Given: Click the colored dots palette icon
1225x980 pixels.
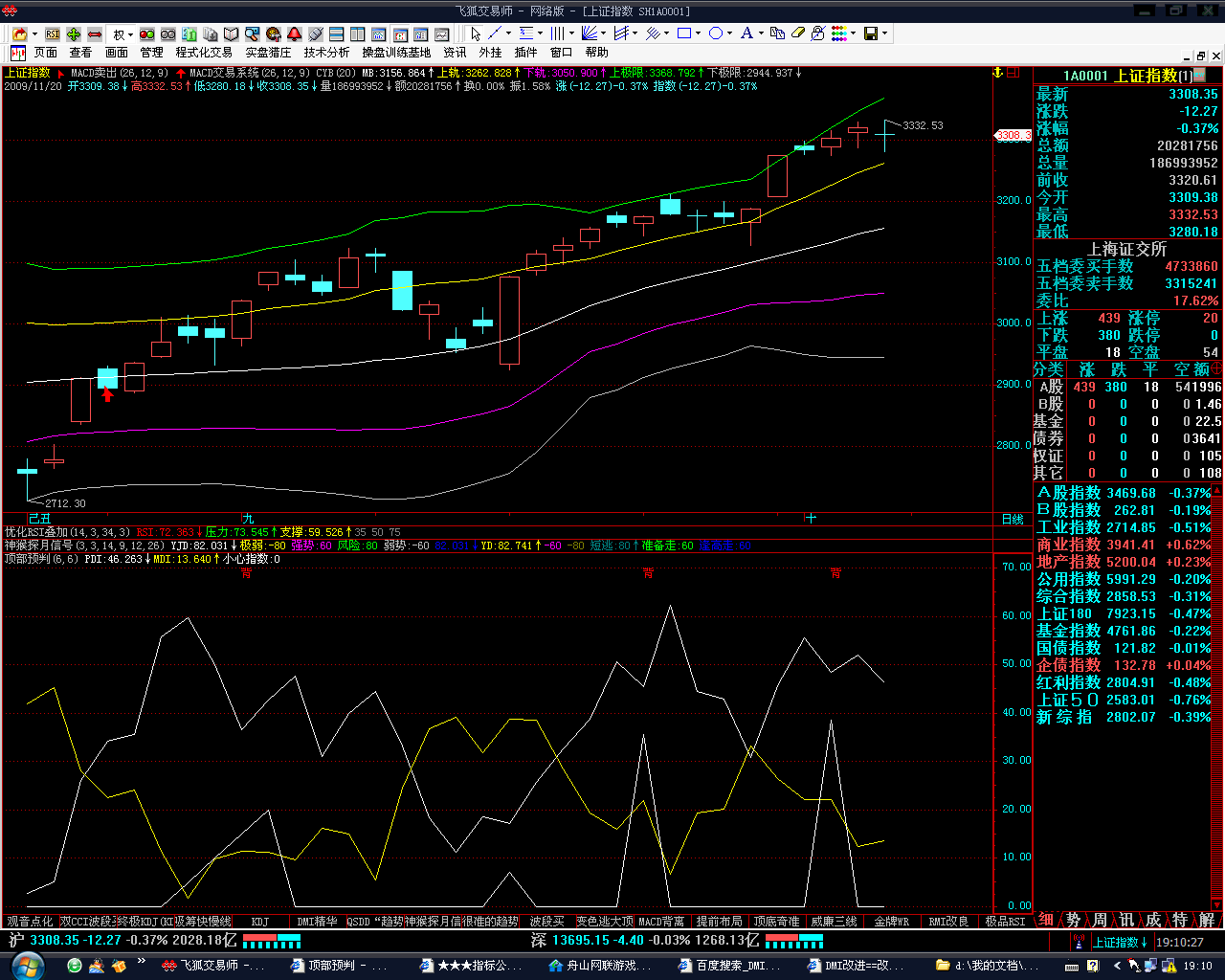Looking at the screenshot, I should pyautogui.click(x=839, y=33).
